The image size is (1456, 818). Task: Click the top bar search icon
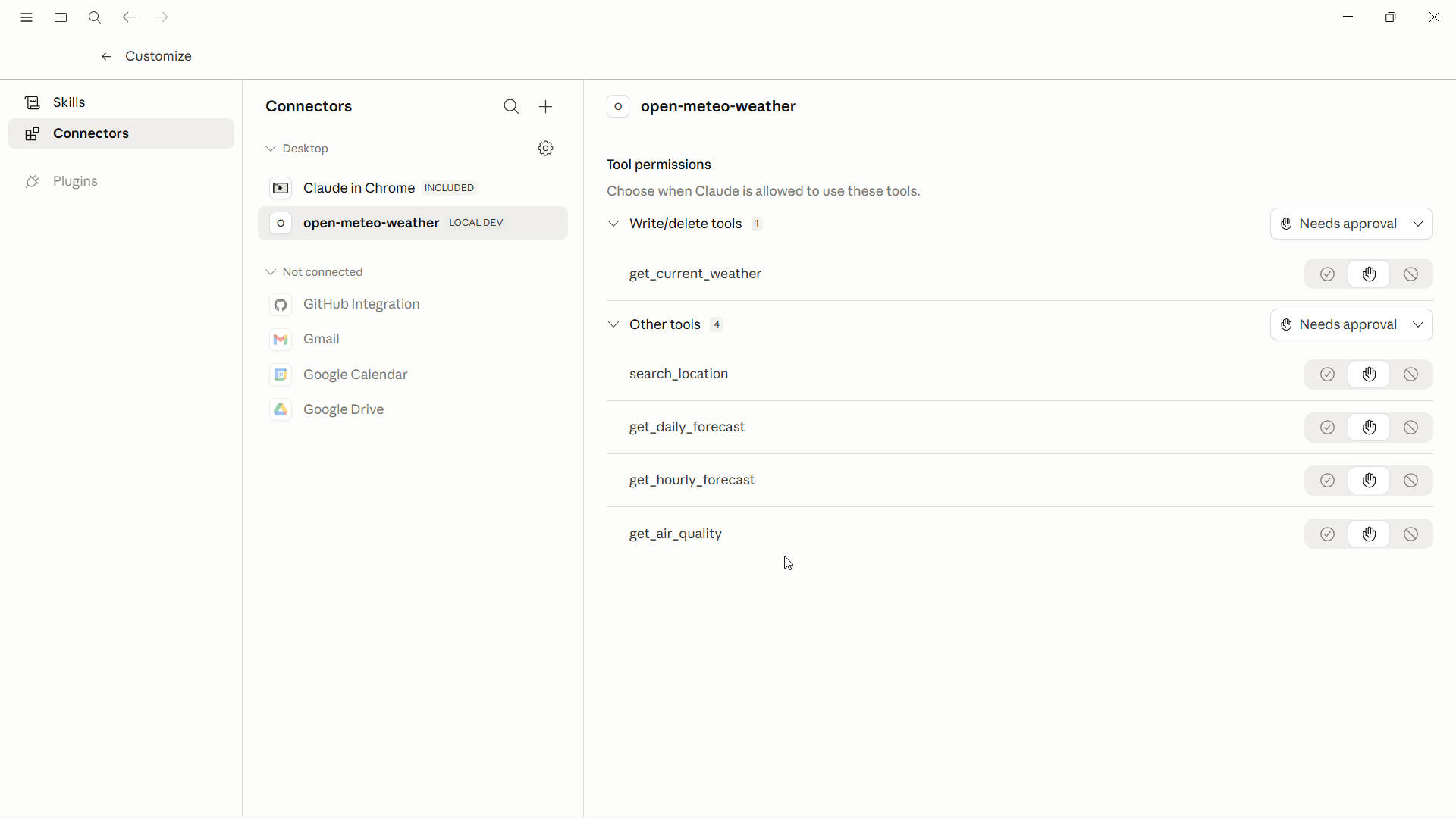coord(95,17)
